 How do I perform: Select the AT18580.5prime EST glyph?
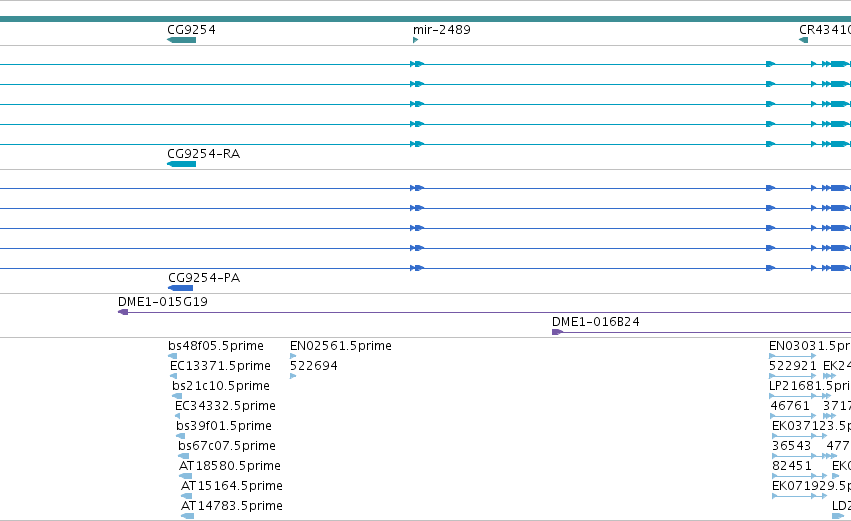tap(186, 476)
